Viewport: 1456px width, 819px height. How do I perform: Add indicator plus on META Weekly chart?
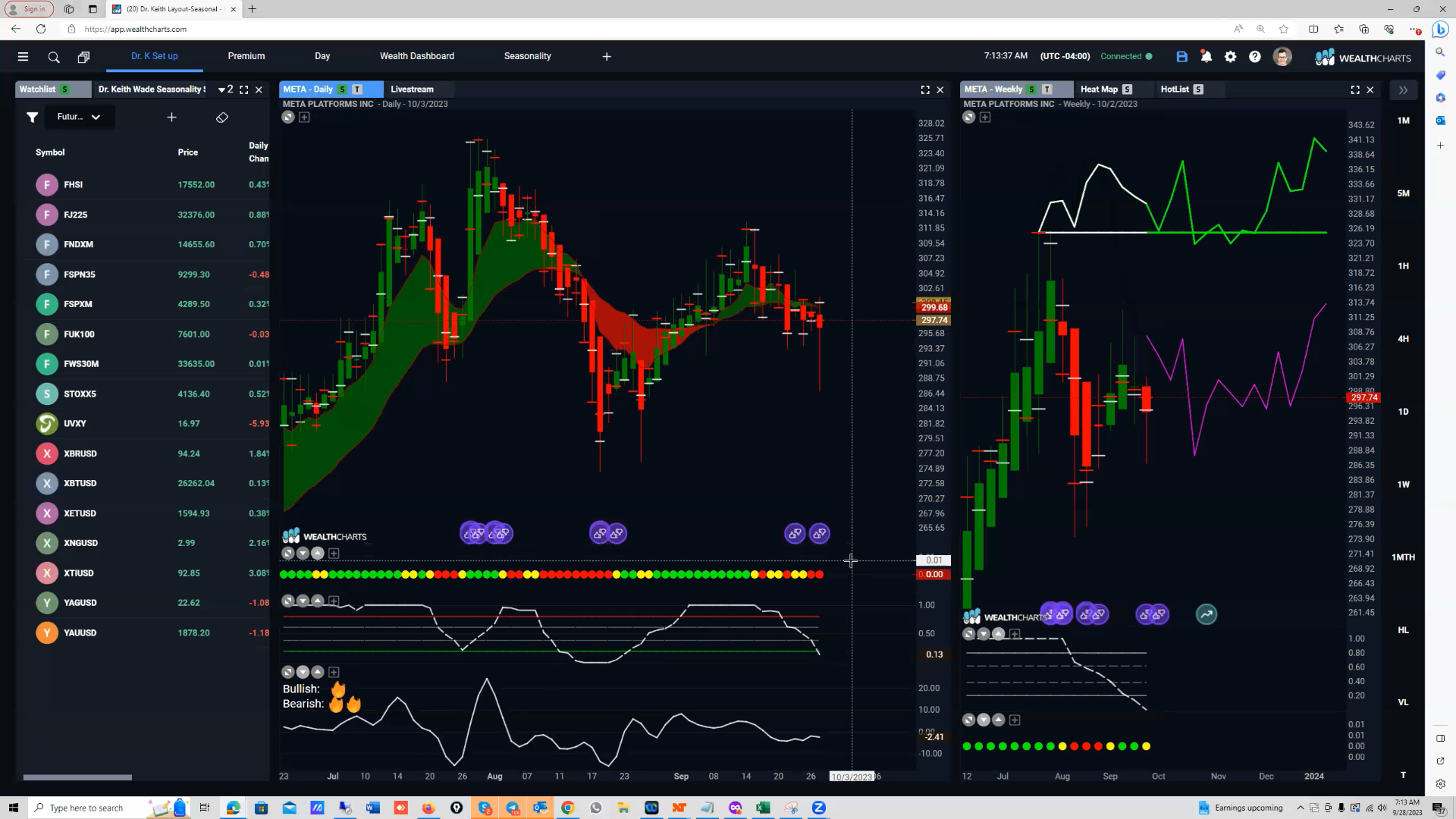pyautogui.click(x=985, y=117)
